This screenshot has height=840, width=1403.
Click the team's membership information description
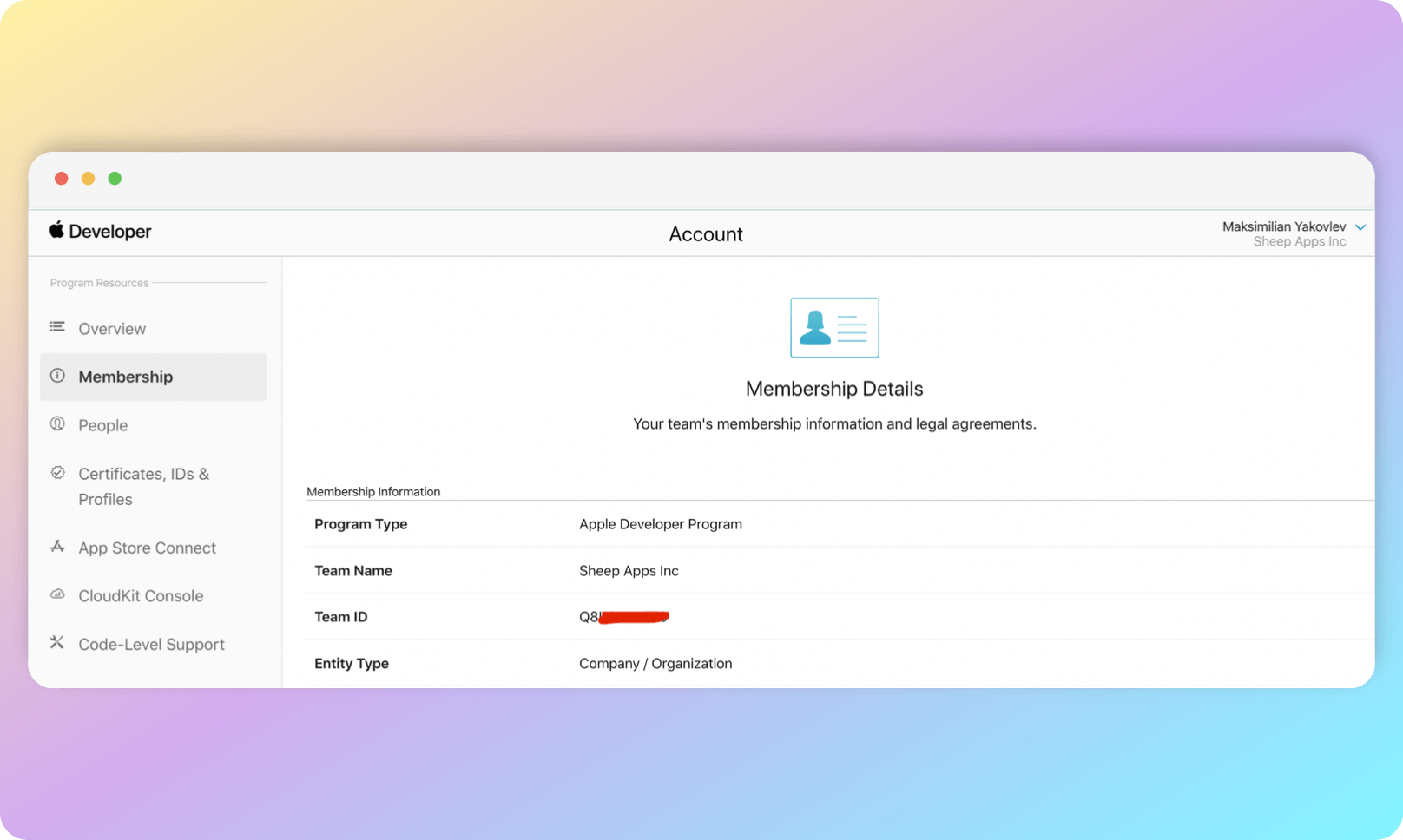click(834, 424)
